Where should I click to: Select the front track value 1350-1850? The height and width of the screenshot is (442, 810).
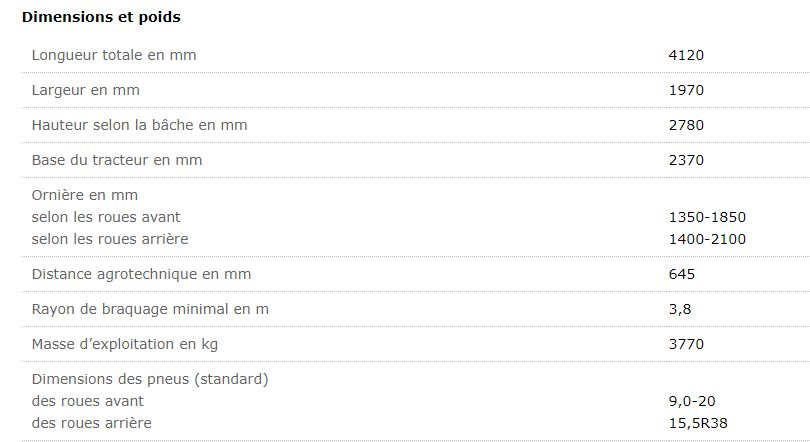pyautogui.click(x=707, y=217)
